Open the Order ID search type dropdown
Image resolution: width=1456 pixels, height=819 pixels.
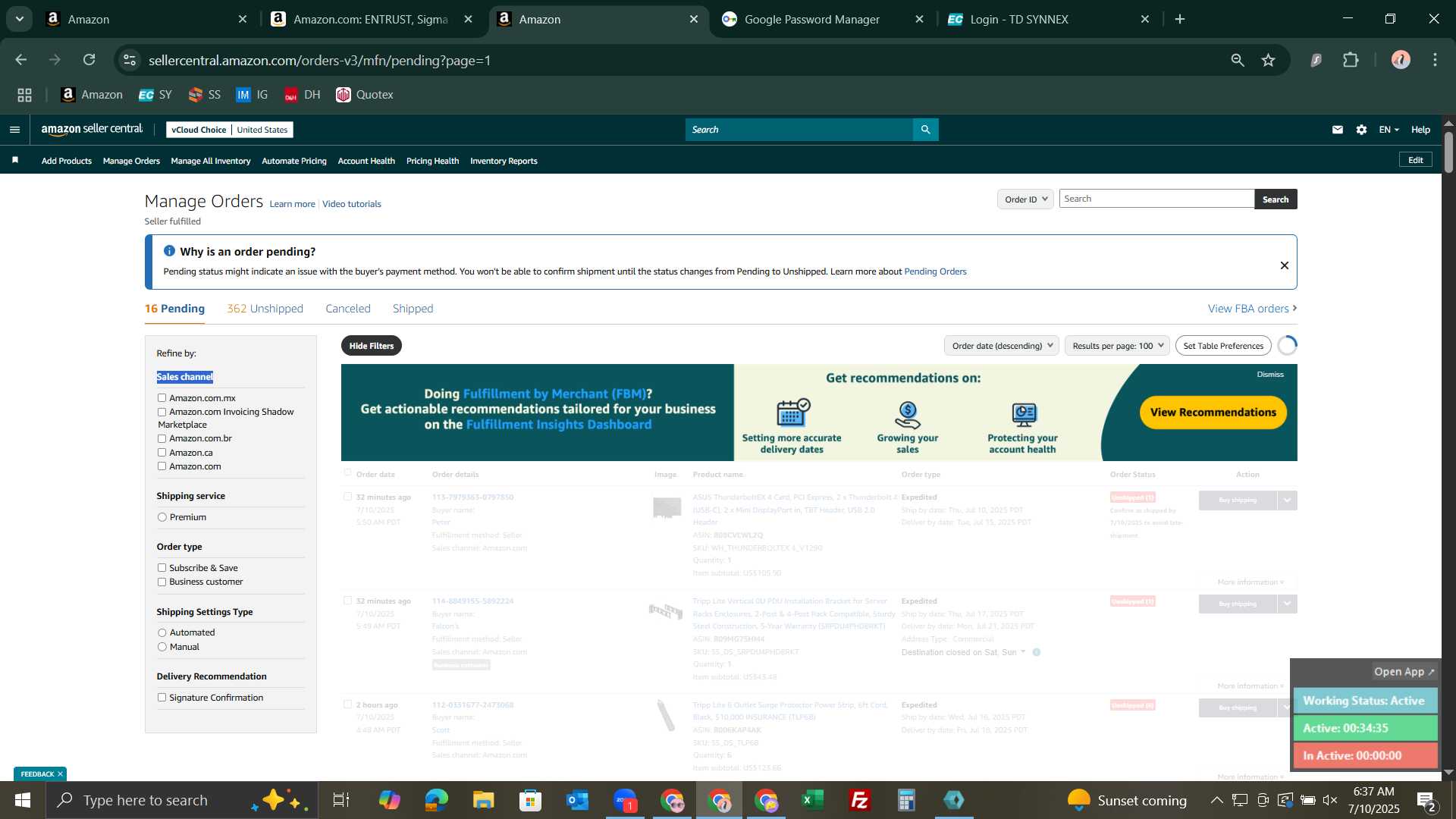click(x=1025, y=199)
